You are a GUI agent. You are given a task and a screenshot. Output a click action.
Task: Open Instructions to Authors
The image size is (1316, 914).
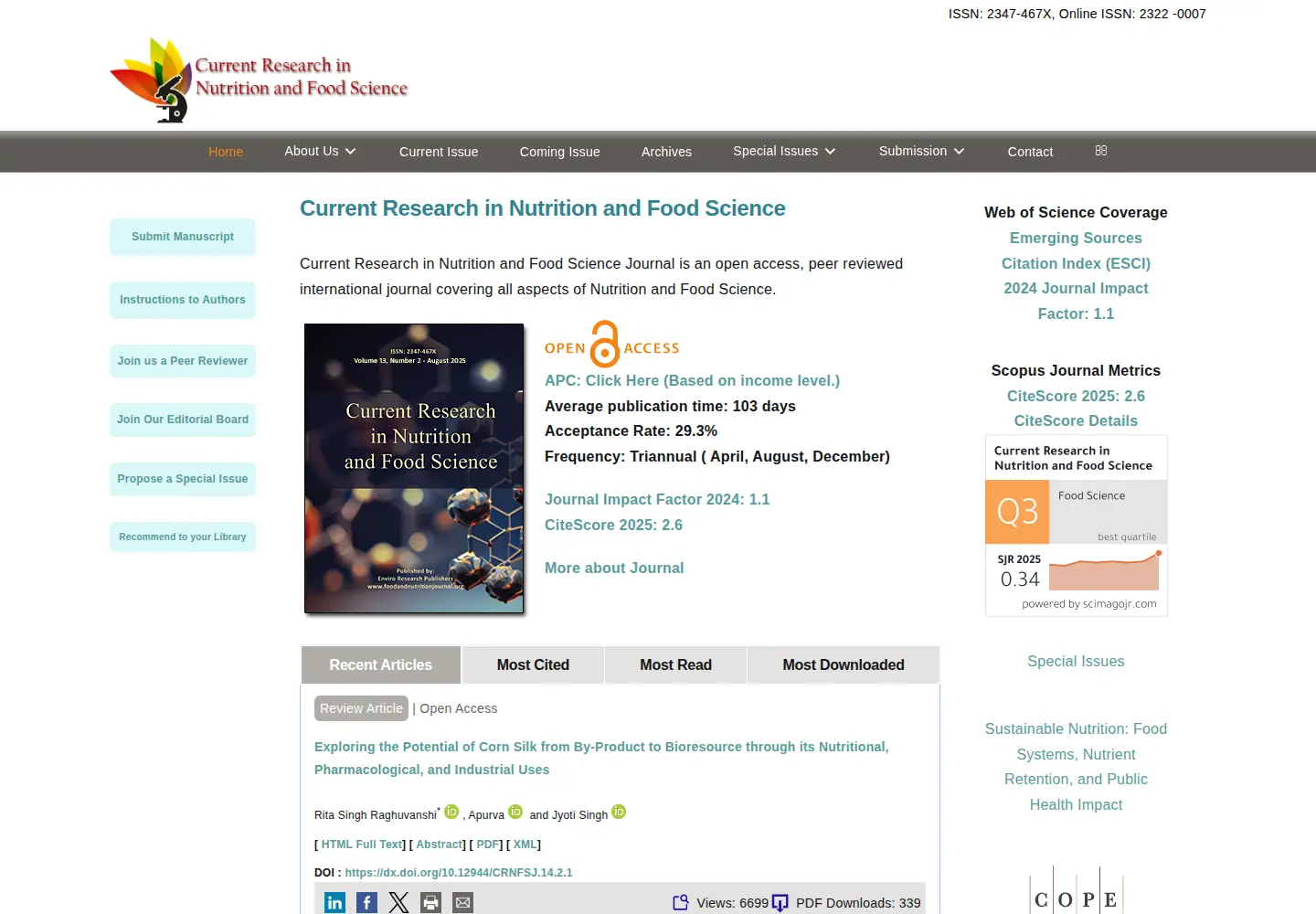point(183,300)
